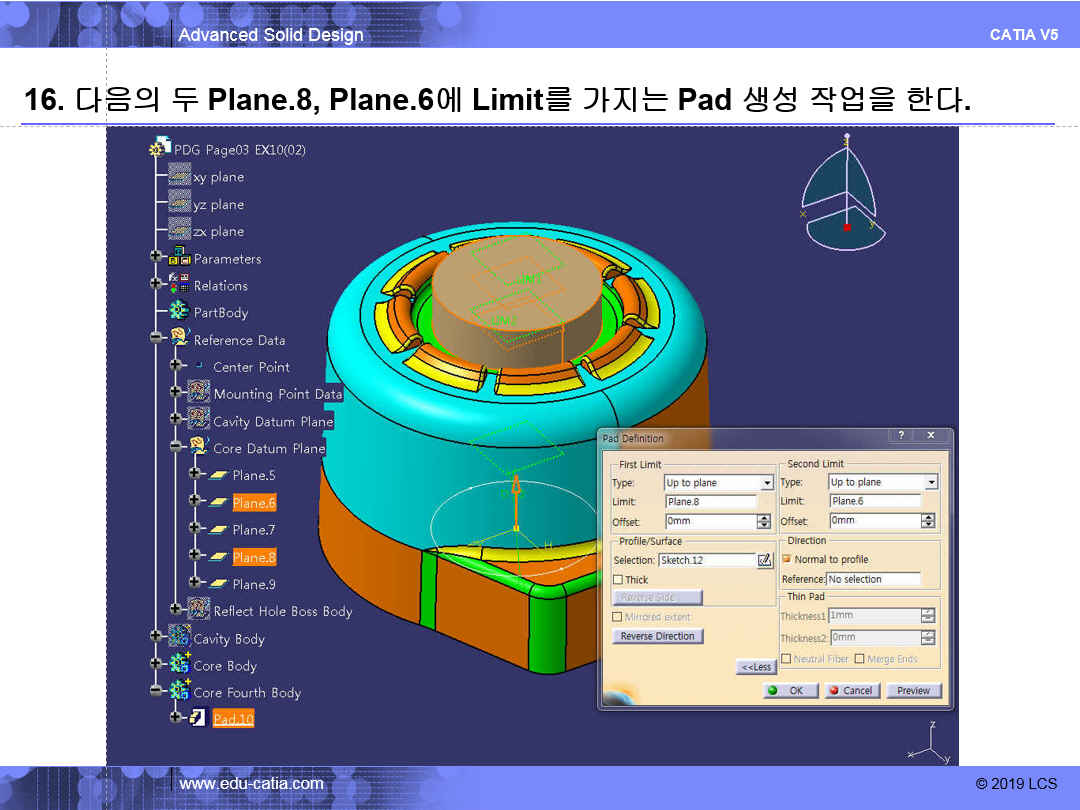Viewport: 1080px width, 810px height.
Task: Collapse the Reference Data node
Action: point(156,339)
